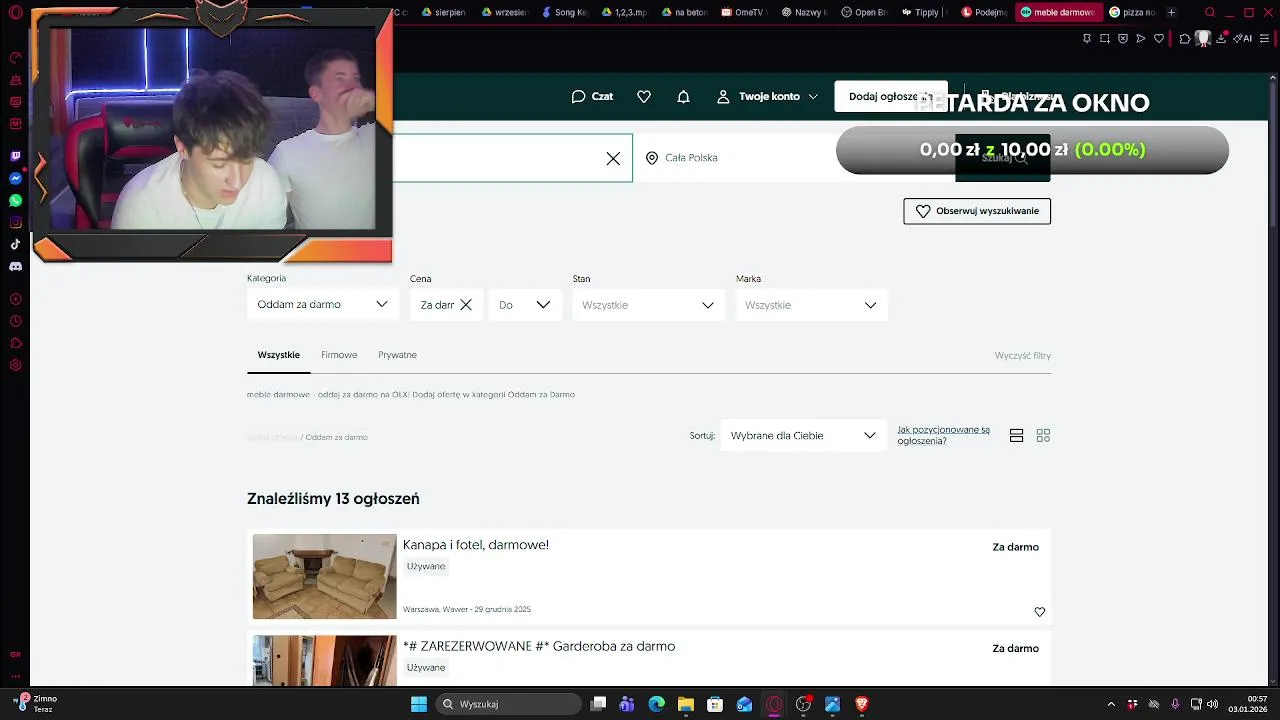Open Discord in the Opera GX sidebar
The height and width of the screenshot is (720, 1280).
click(15, 267)
